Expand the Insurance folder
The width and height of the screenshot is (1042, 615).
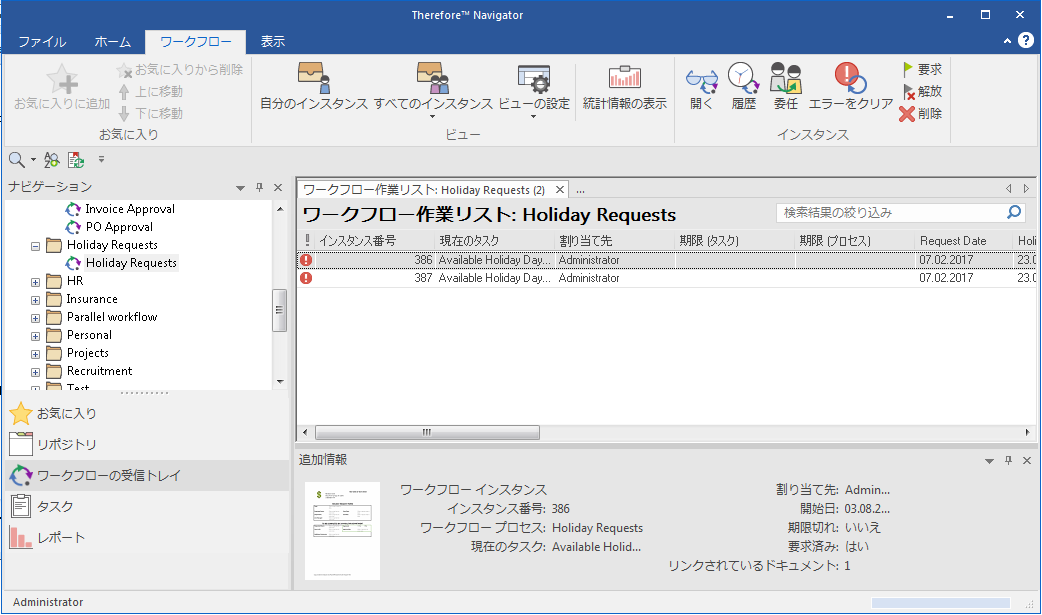point(35,300)
